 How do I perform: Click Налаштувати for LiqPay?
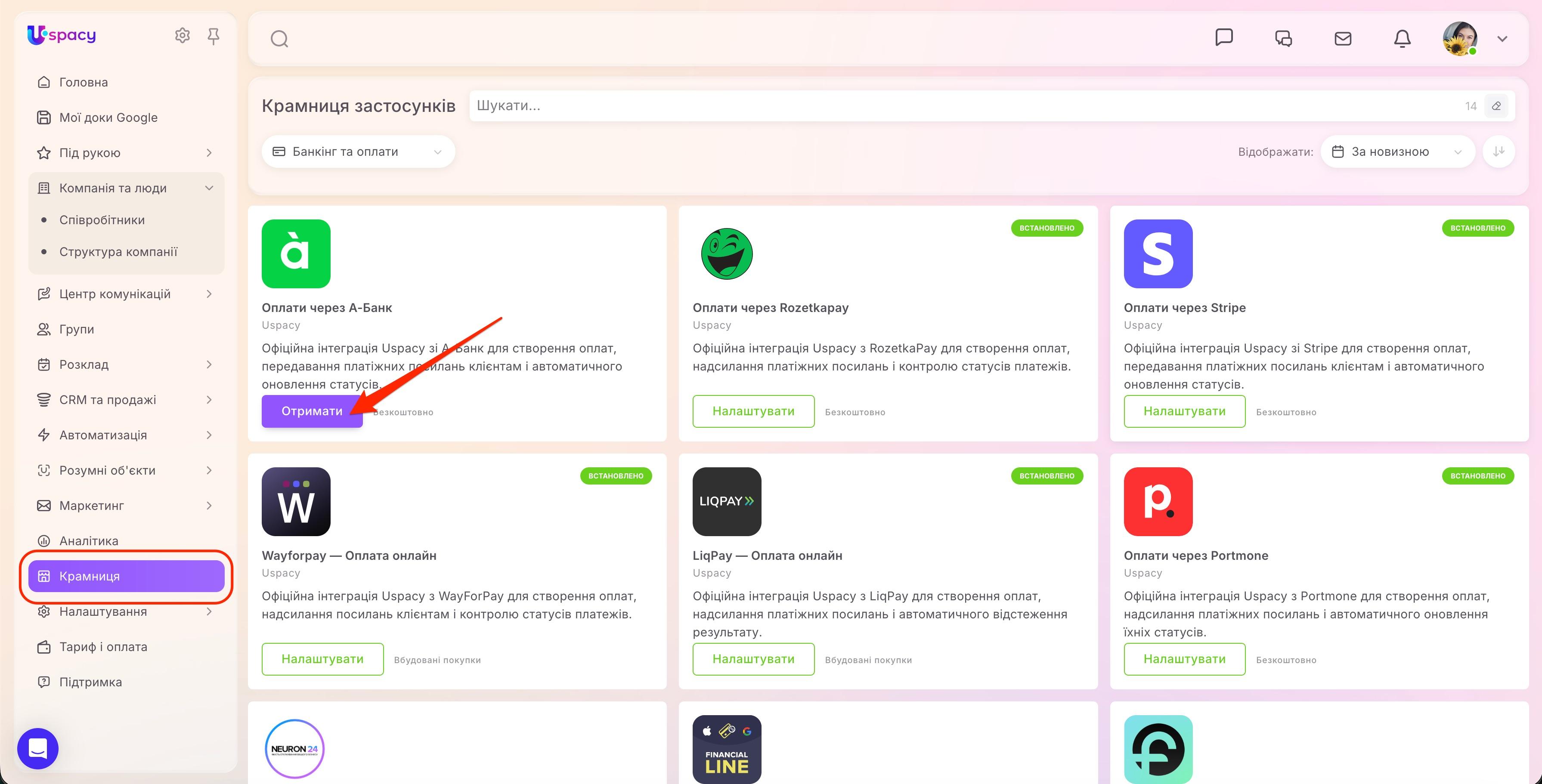click(x=753, y=659)
